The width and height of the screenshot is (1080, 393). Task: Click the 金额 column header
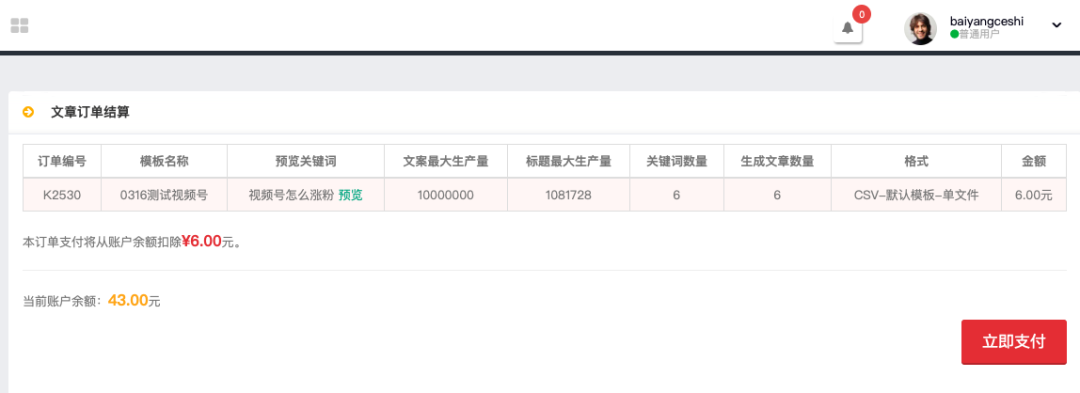(x=1034, y=162)
